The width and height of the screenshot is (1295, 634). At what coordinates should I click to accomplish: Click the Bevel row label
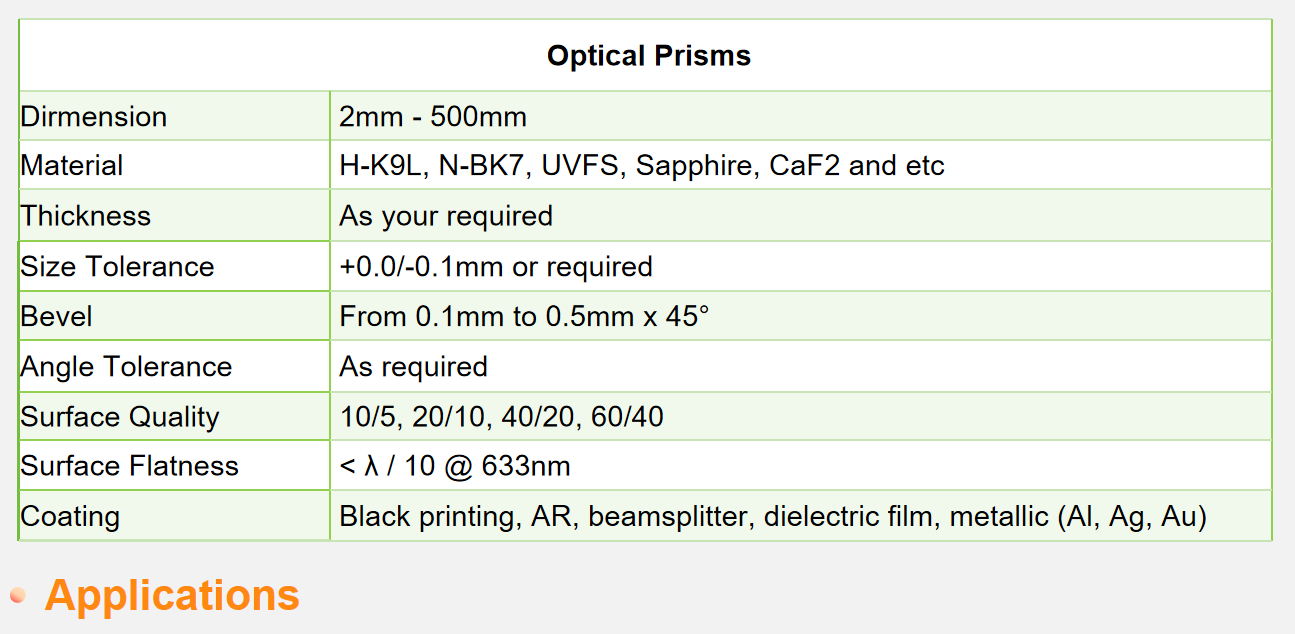(x=56, y=317)
